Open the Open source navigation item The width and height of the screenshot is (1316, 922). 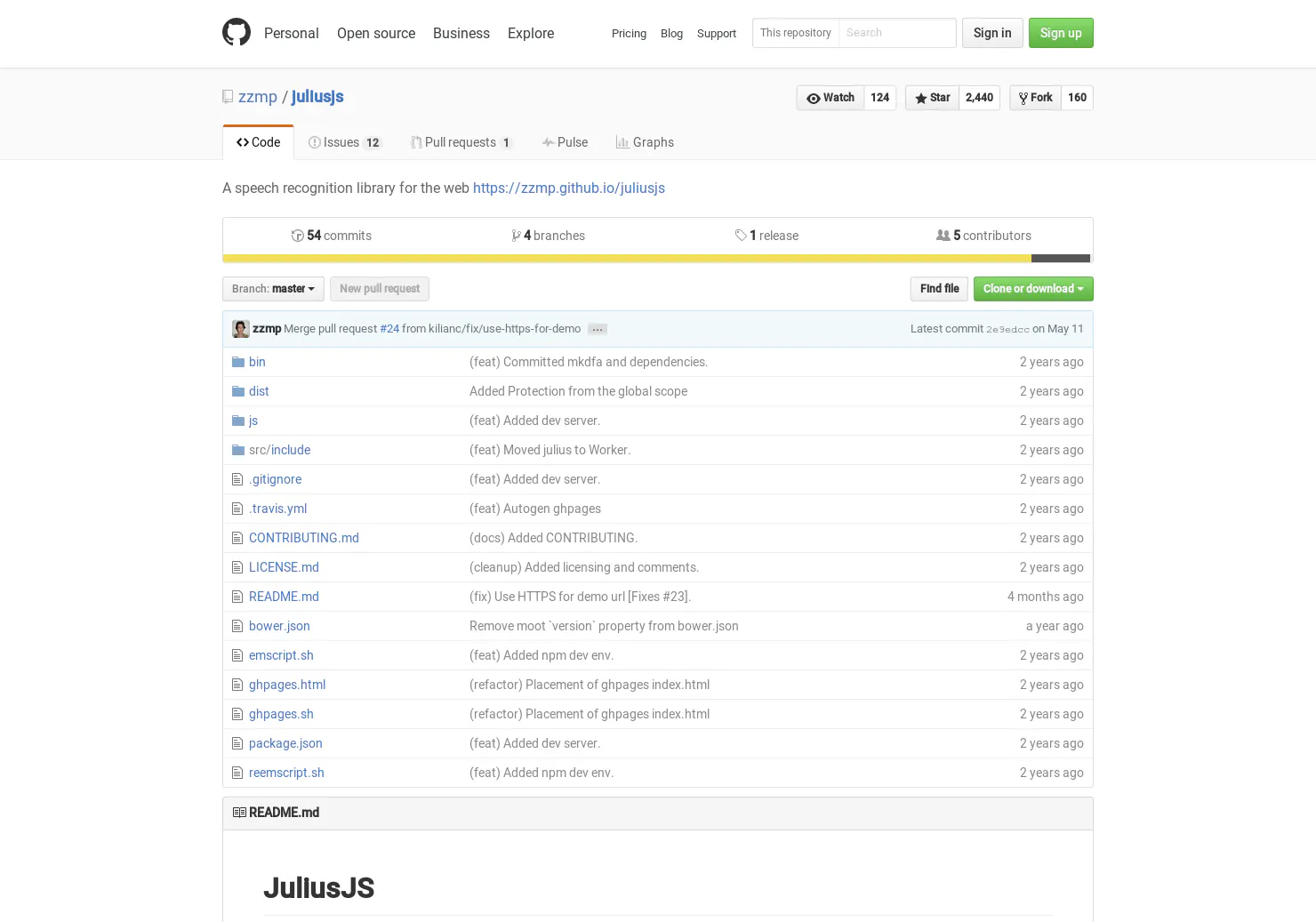[376, 33]
